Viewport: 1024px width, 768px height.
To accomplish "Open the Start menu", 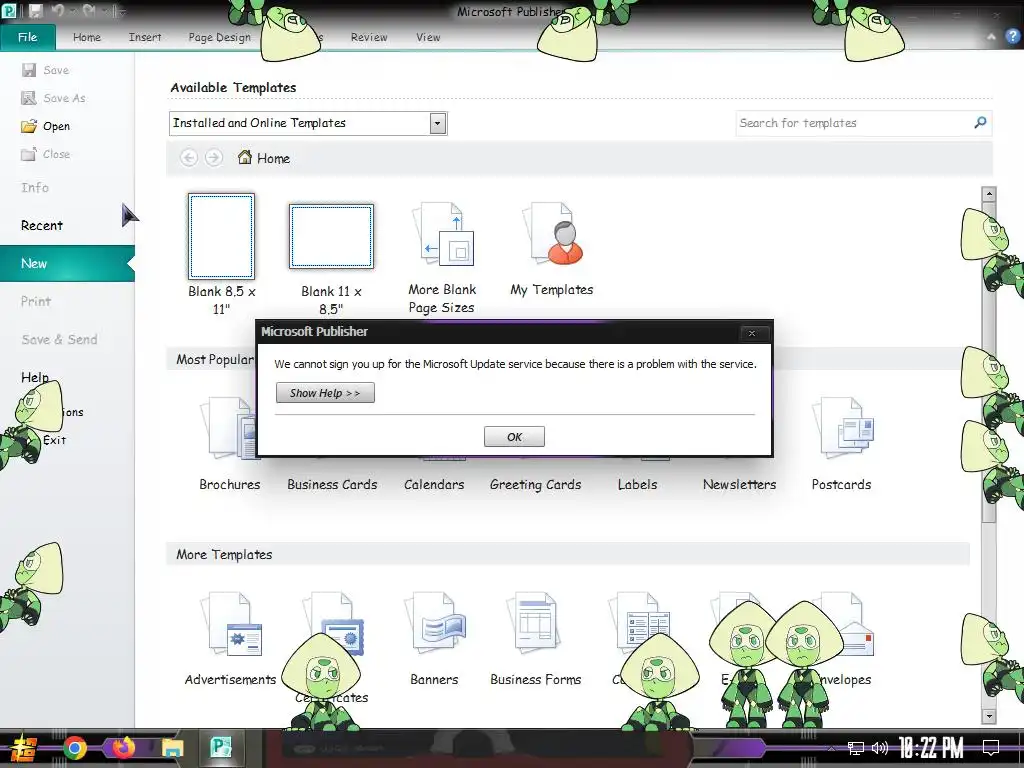I will click(x=24, y=748).
